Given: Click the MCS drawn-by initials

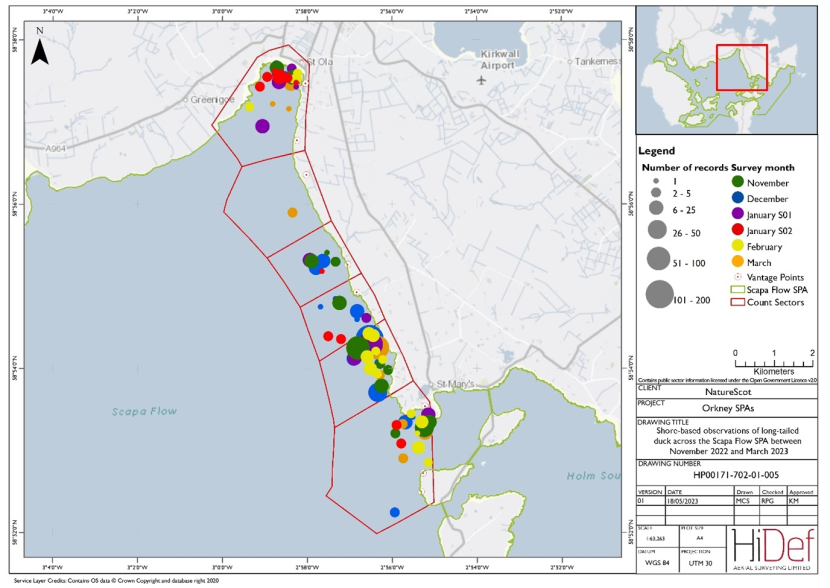Looking at the screenshot, I should click(x=743, y=500).
